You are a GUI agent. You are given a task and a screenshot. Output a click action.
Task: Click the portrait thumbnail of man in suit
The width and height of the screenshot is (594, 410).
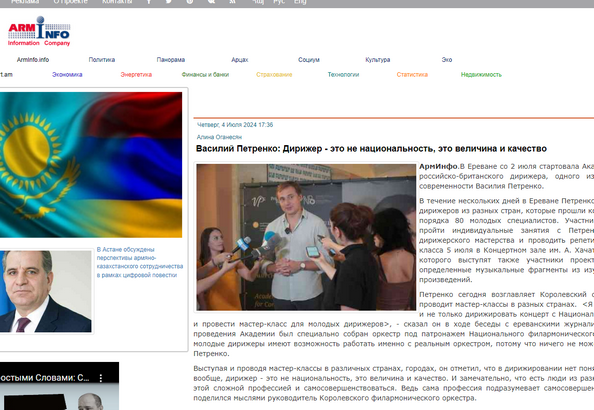click(45, 291)
